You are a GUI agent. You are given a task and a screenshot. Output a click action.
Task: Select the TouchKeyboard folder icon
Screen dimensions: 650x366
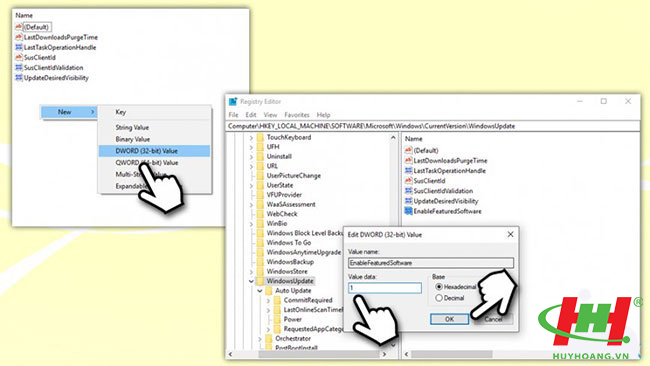260,137
